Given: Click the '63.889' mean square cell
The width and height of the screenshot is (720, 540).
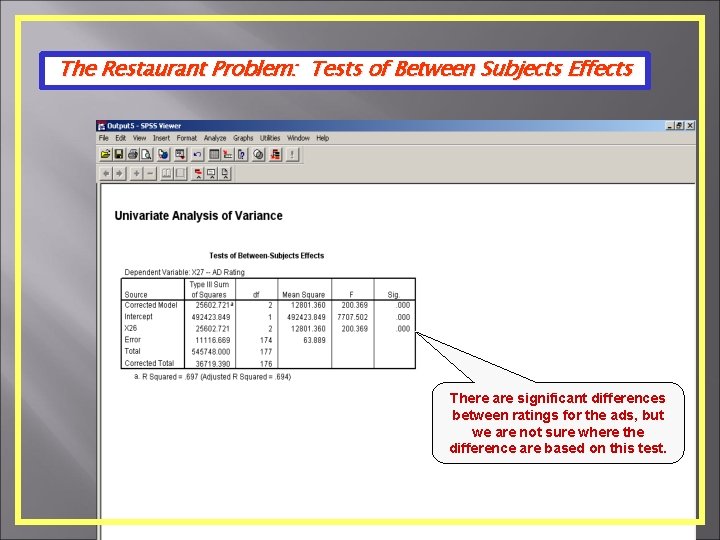Looking at the screenshot, I should [315, 341].
